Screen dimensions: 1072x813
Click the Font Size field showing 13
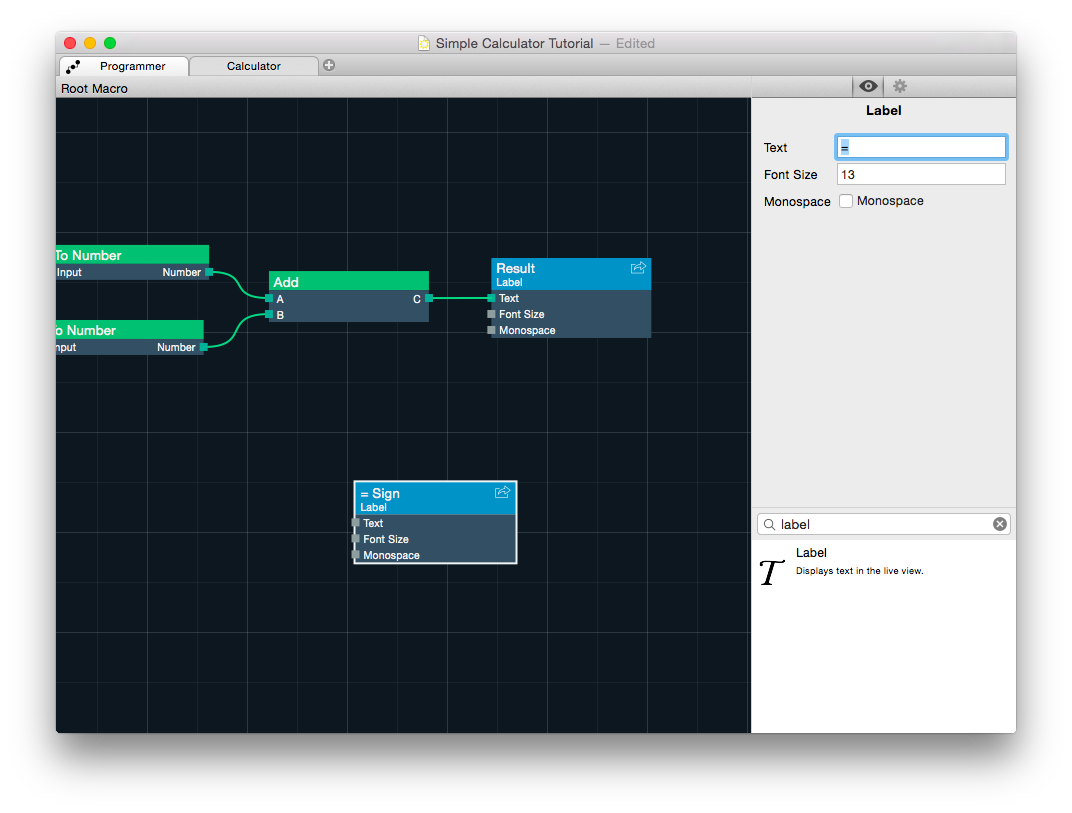[x=921, y=174]
